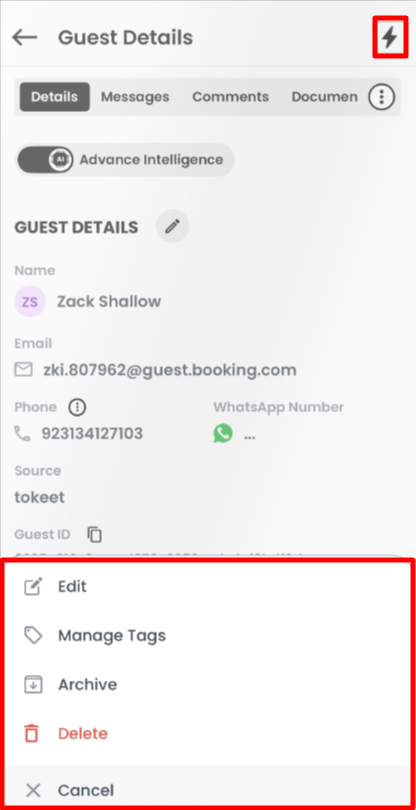
Task: Toggle the Advance Intelligence switch
Action: tap(45, 160)
